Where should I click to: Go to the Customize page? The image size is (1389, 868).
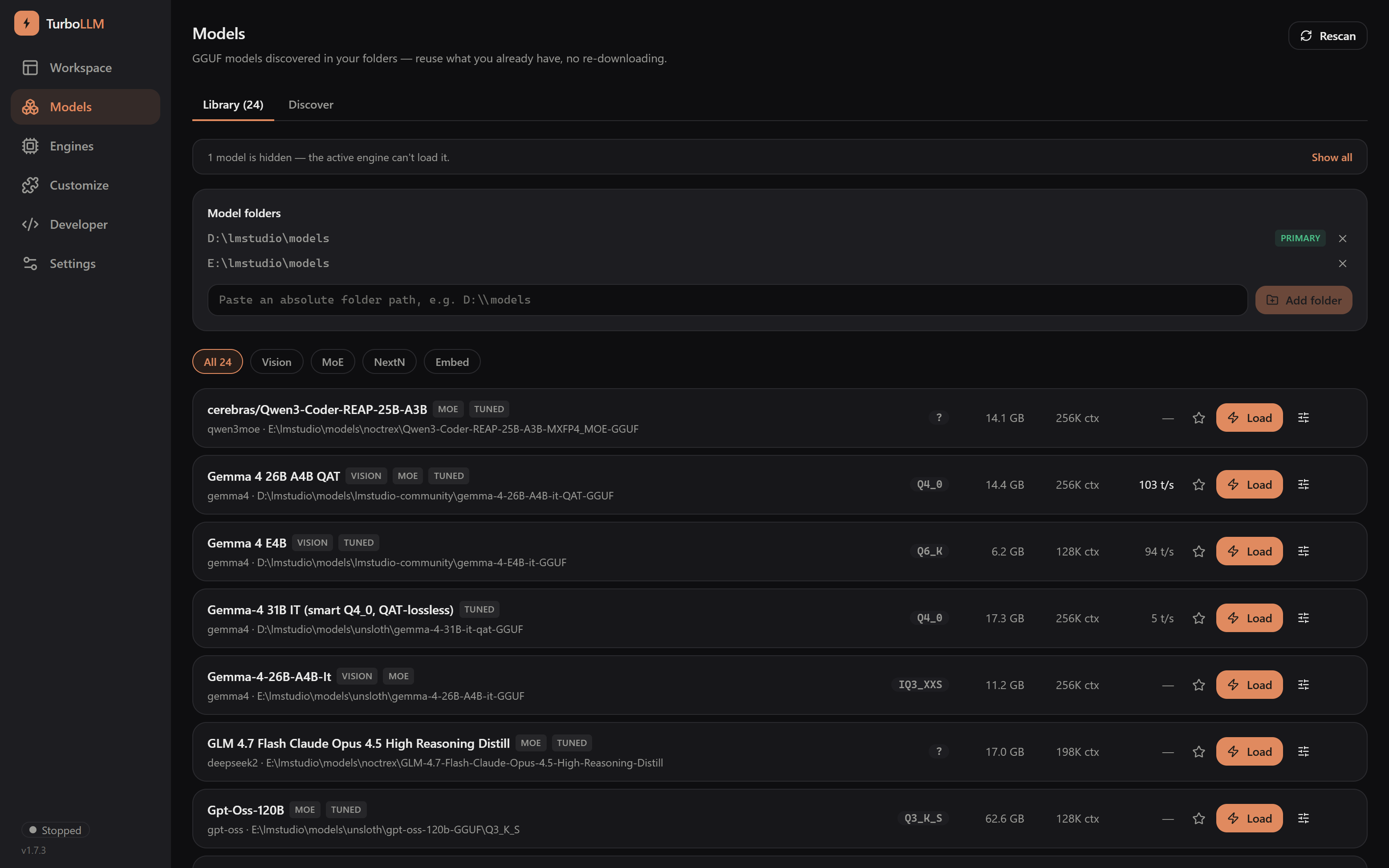(85, 185)
